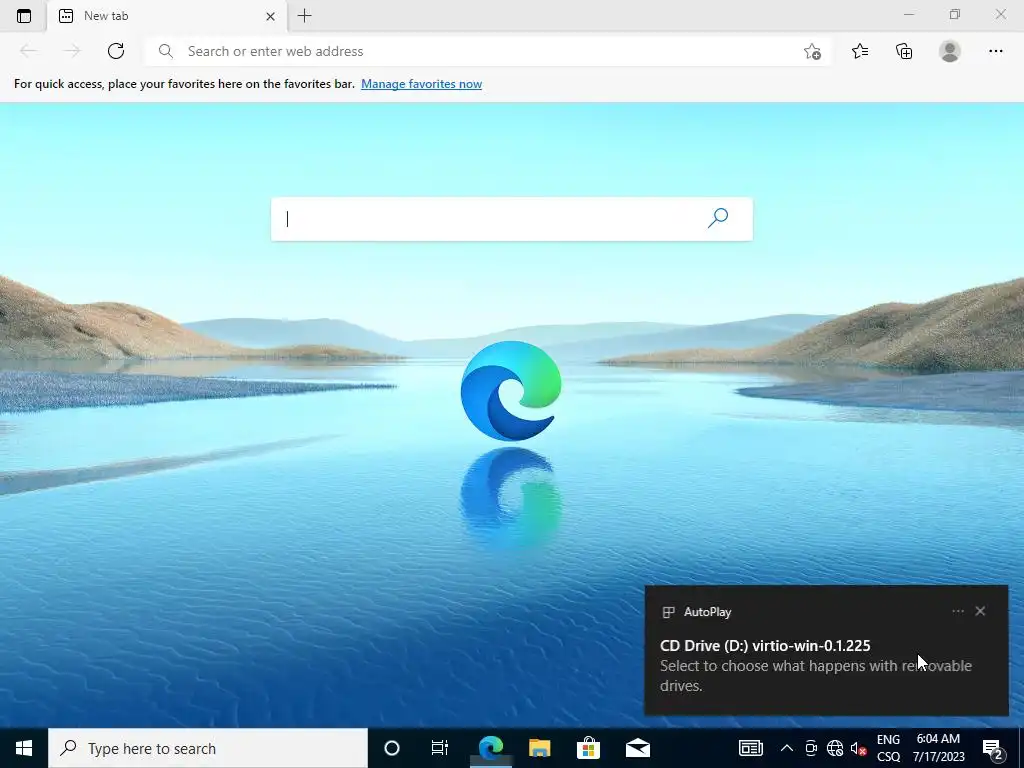1024x768 pixels.
Task: Click Manage favorites now link
Action: coord(421,84)
